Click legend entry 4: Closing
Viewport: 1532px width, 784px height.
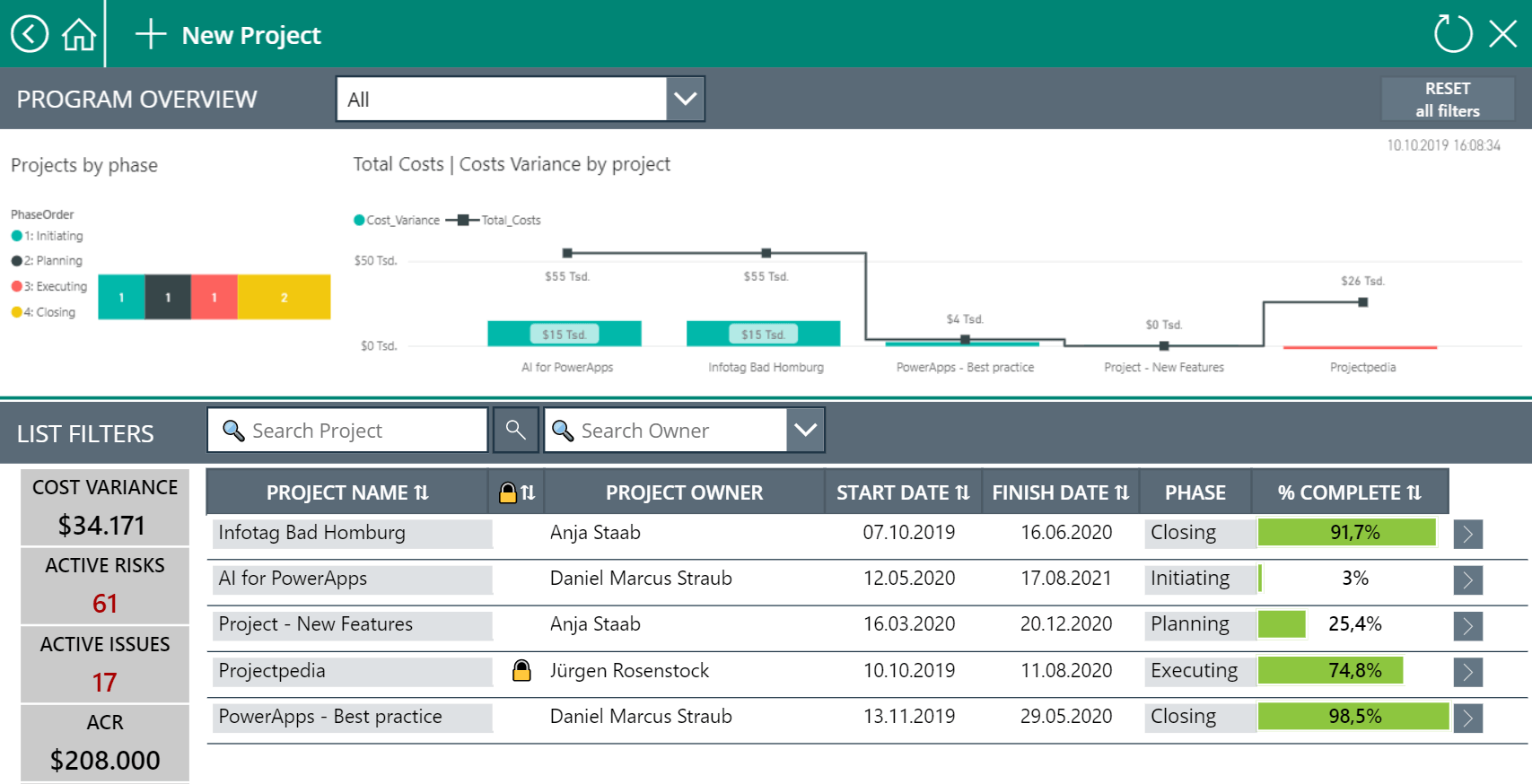[x=43, y=312]
